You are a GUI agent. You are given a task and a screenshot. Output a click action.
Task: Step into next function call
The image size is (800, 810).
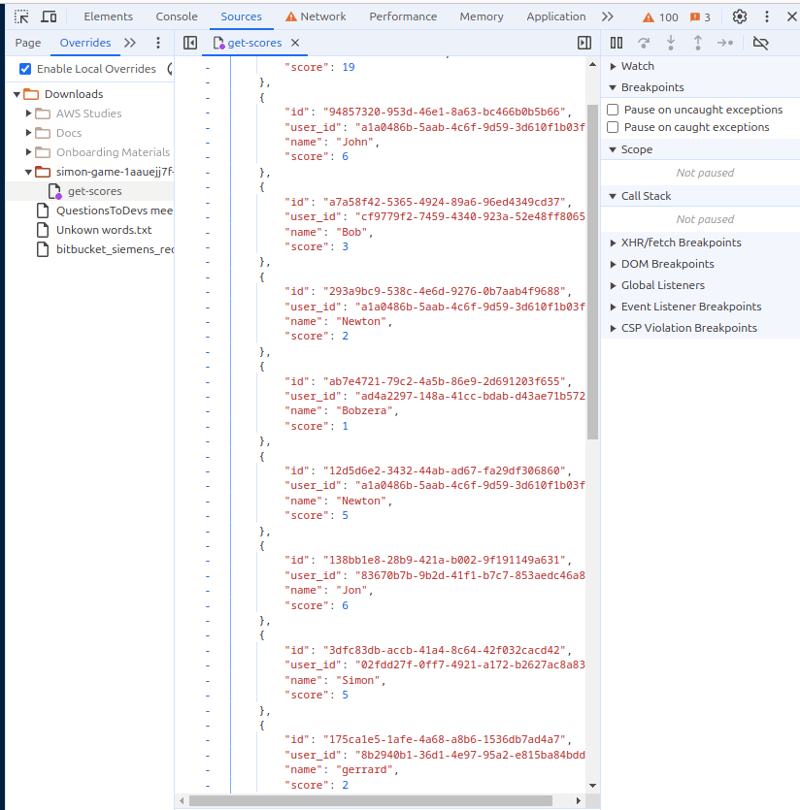tap(671, 43)
